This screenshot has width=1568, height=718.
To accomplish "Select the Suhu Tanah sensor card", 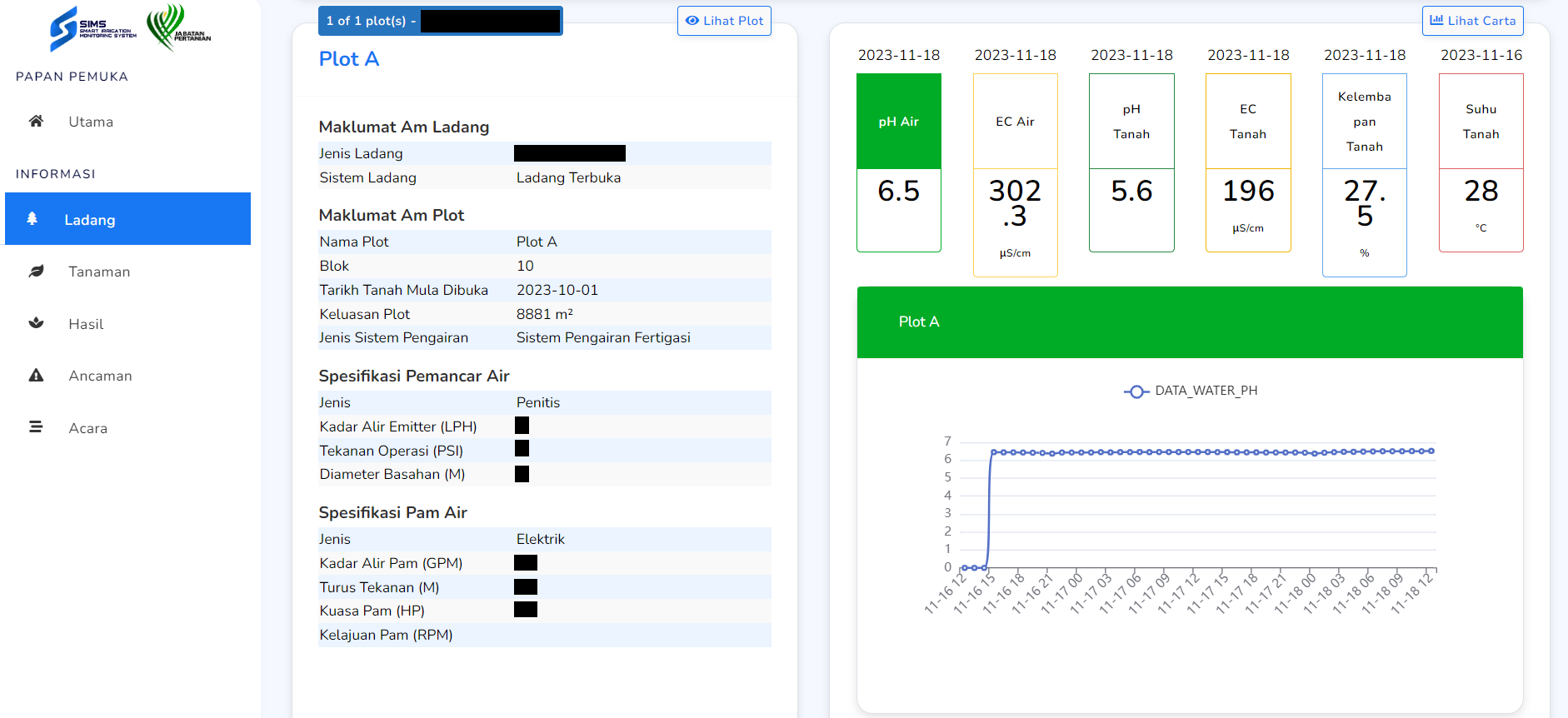I will 1481,162.
